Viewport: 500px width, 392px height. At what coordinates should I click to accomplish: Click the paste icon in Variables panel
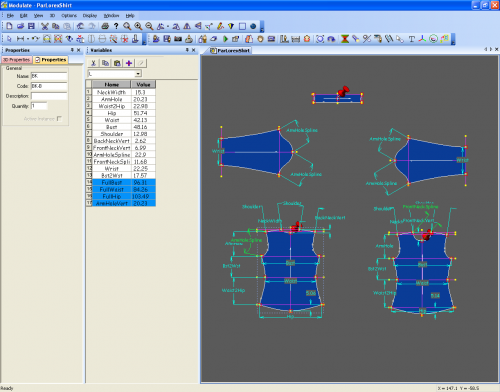(117, 63)
